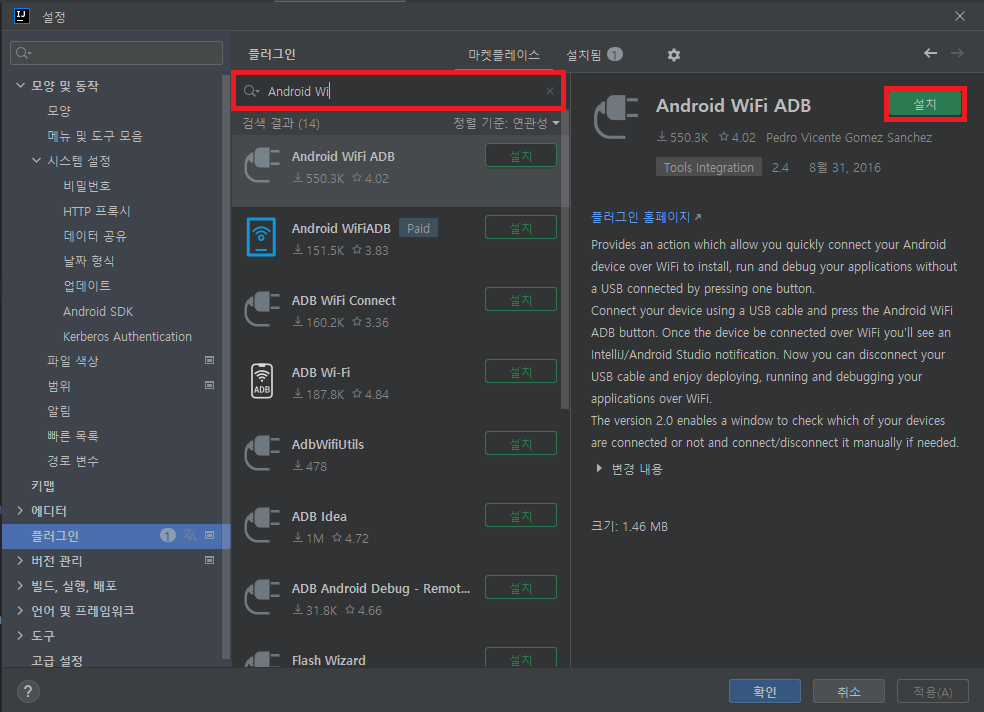Collapse the 시스템 설정 tree node
Image resolution: width=984 pixels, height=712 pixels.
point(36,161)
